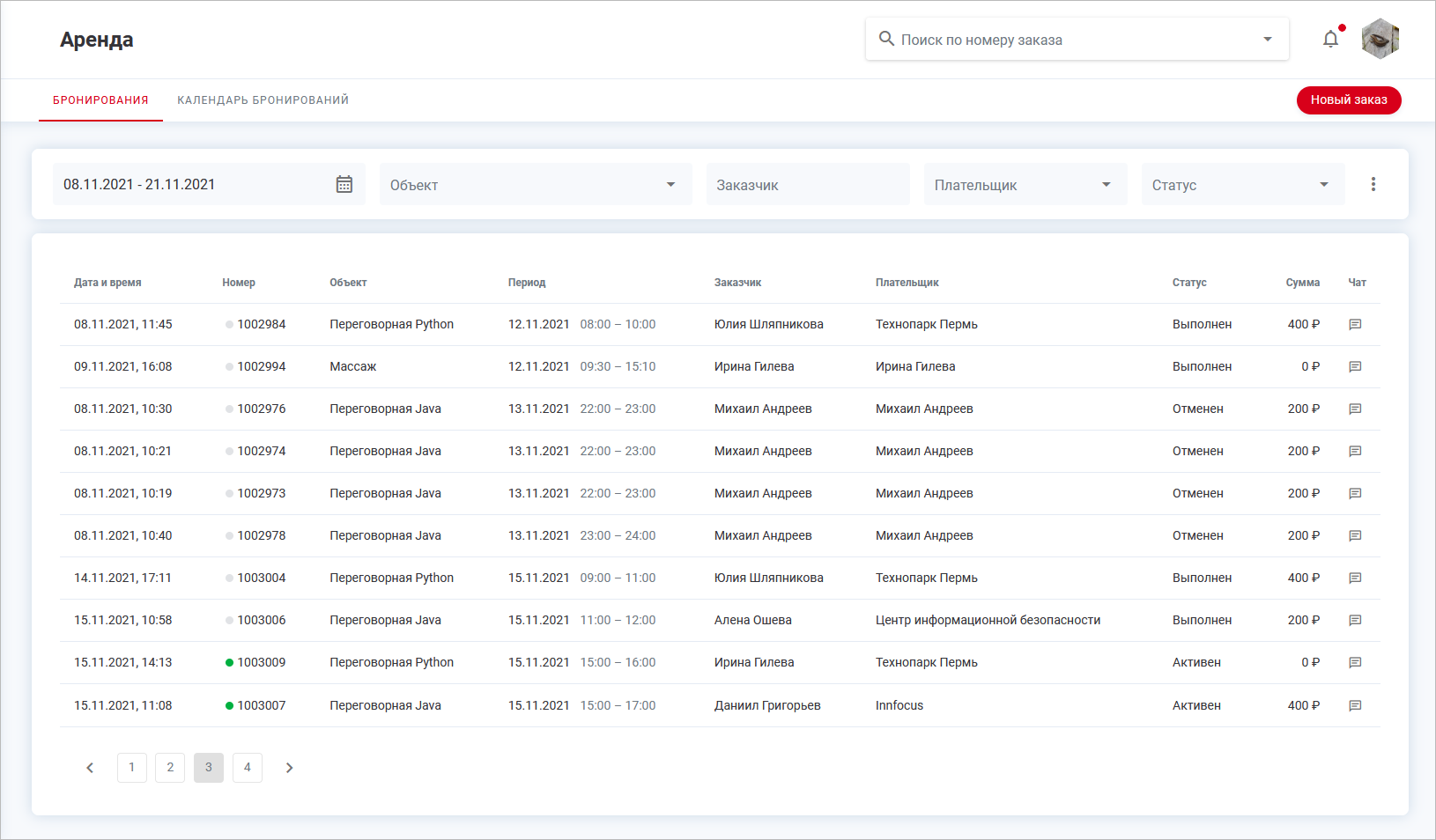This screenshot has width=1436, height=840.
Task: Open the filter options three-dot menu
Action: point(1373,184)
